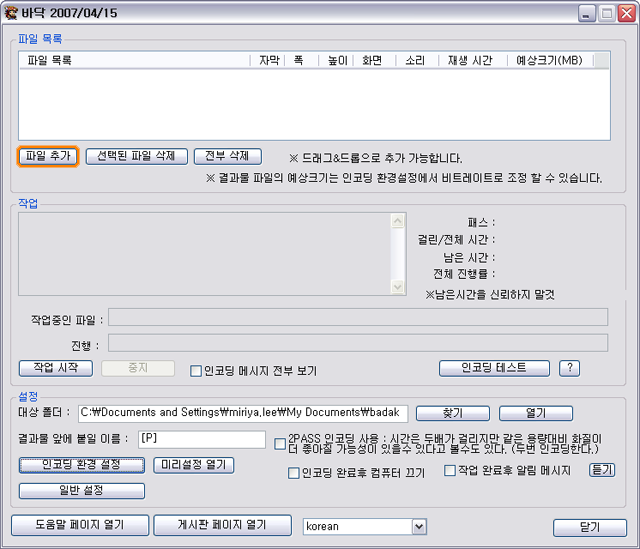
Task: Click the 결과물 앞에 붙일 이름 field
Action: (202, 439)
